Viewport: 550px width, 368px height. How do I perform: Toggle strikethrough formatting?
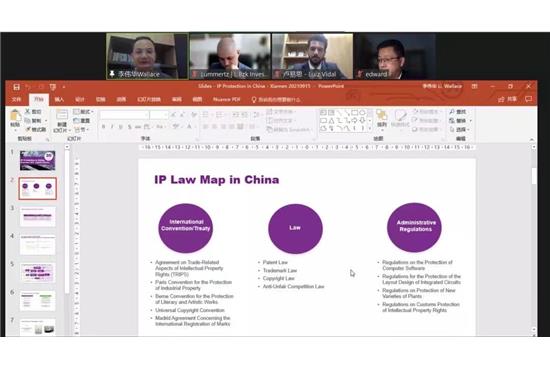138,127
